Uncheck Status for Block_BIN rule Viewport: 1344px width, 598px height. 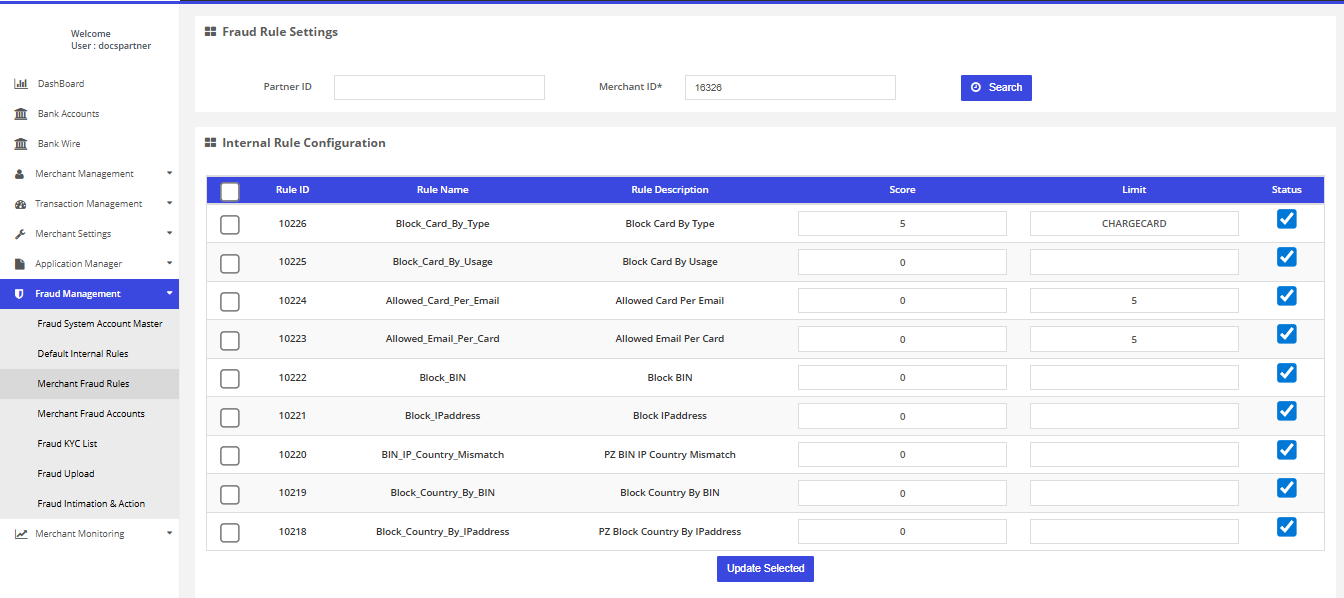pyautogui.click(x=1286, y=373)
